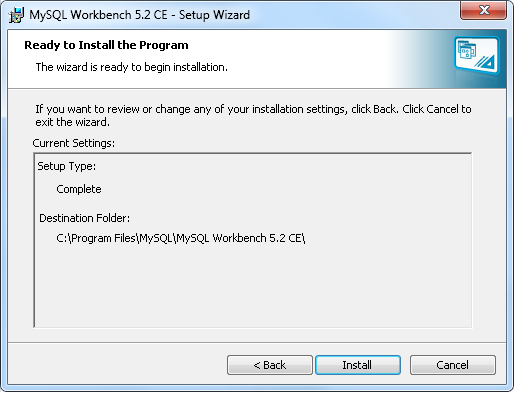
Task: Start installation with the Install button
Action: click(x=358, y=365)
